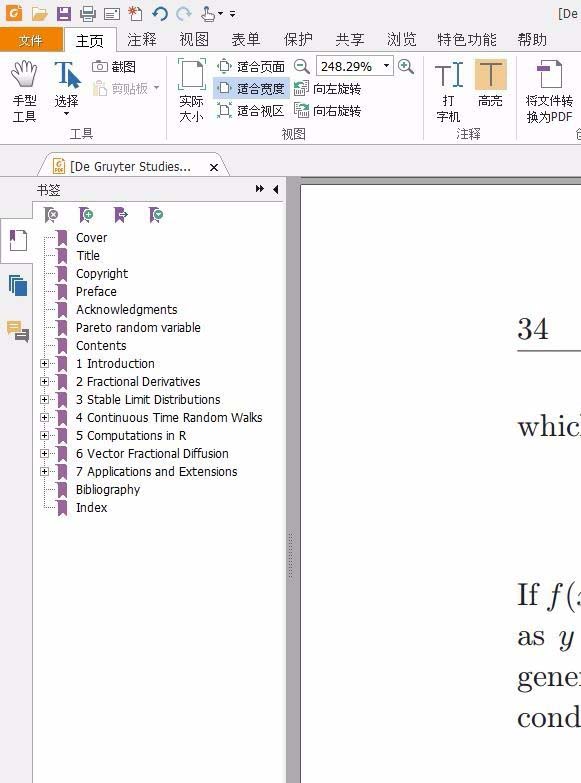The image size is (581, 783).
Task: Switch to the 表单 ribbon tab
Action: pos(246,39)
